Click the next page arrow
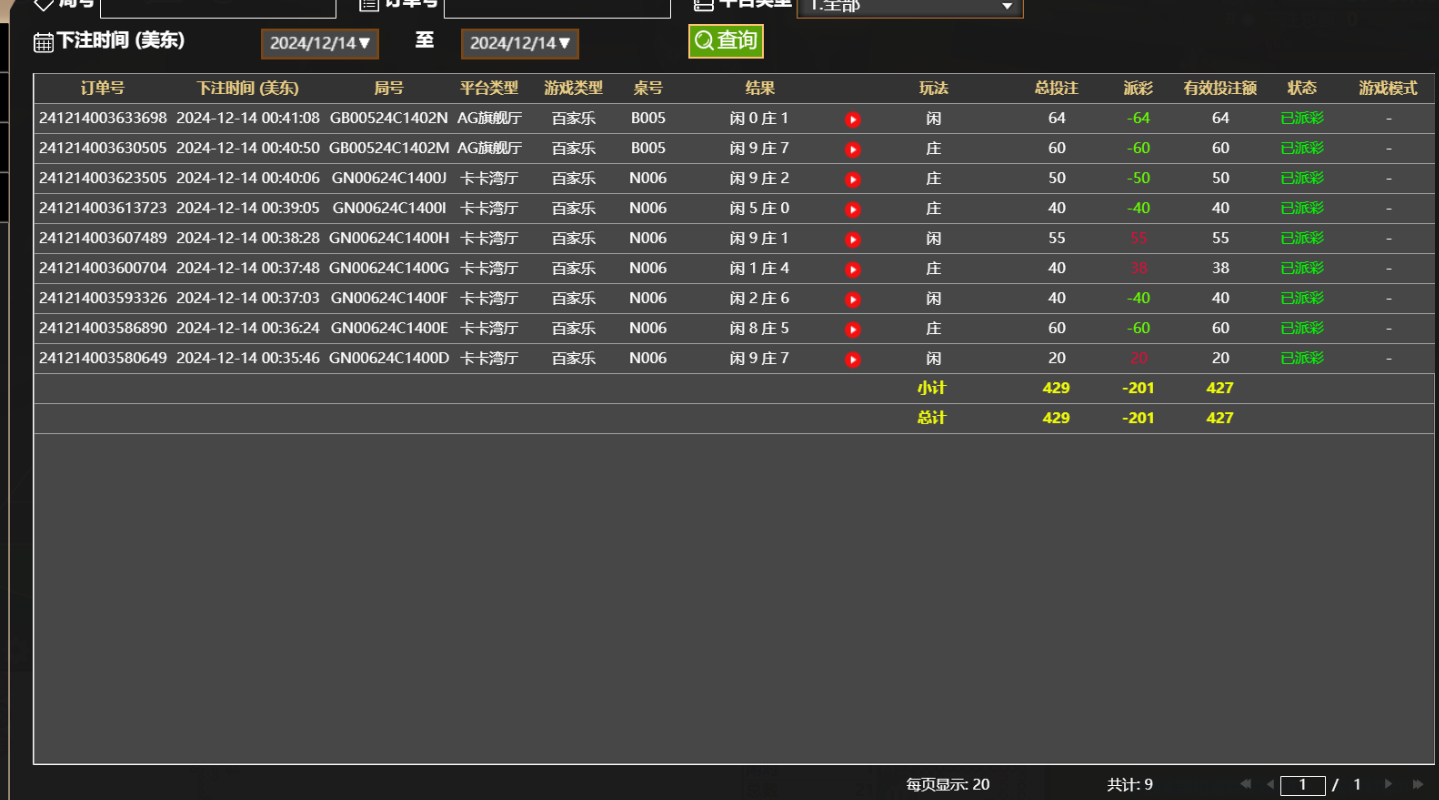This screenshot has width=1439, height=800. 1385,784
